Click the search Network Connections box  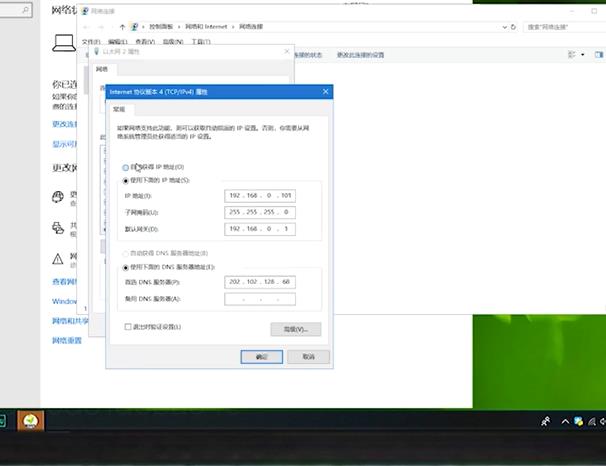click(564, 27)
